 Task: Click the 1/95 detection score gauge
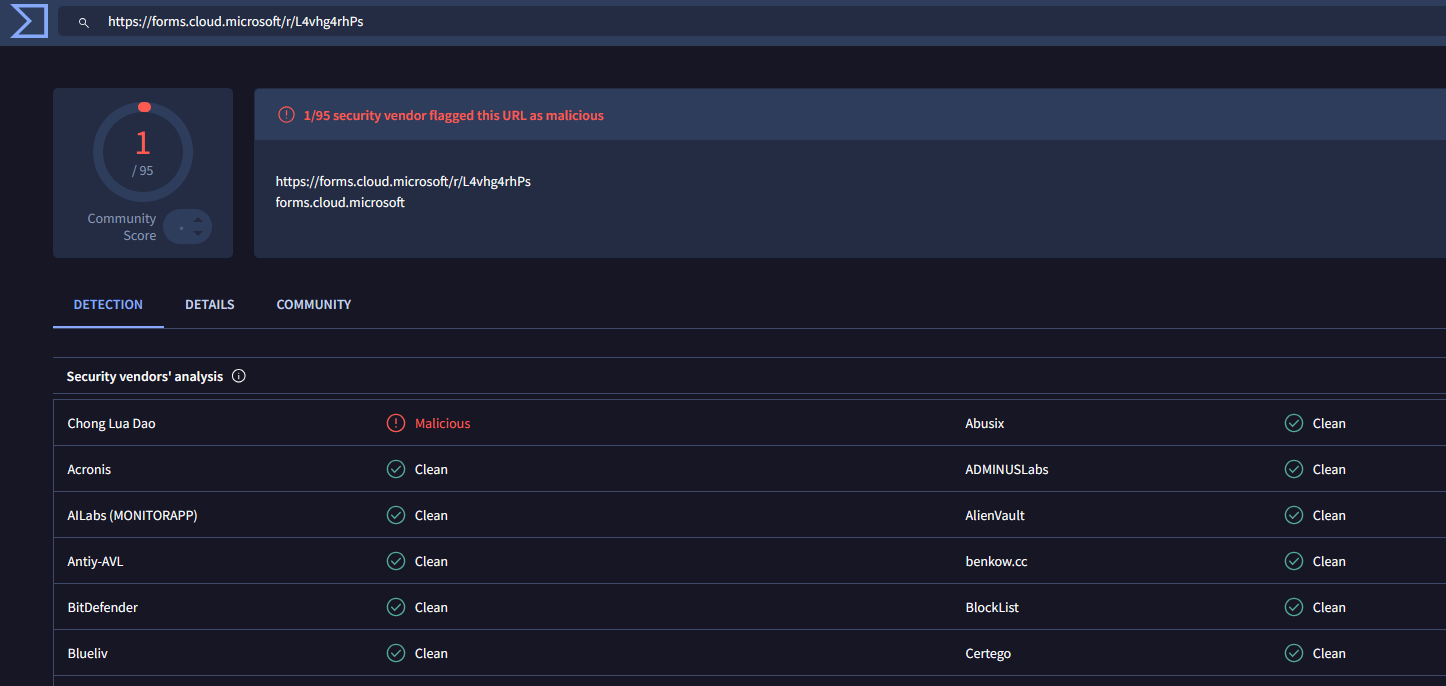[x=143, y=152]
